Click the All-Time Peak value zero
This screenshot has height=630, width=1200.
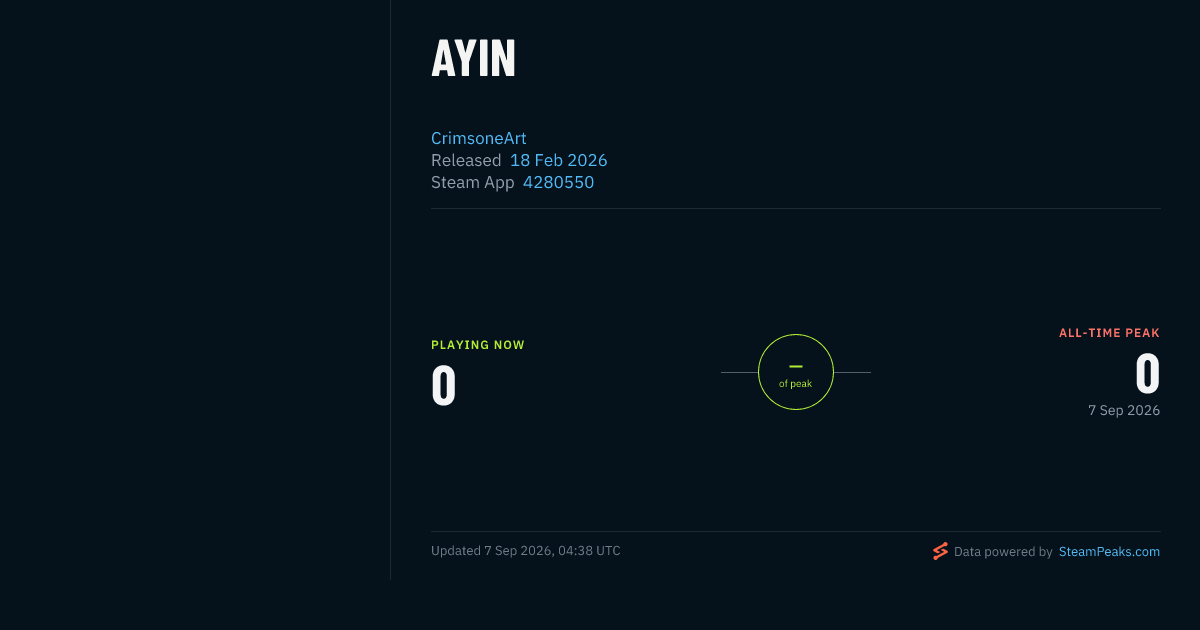[x=1148, y=374]
